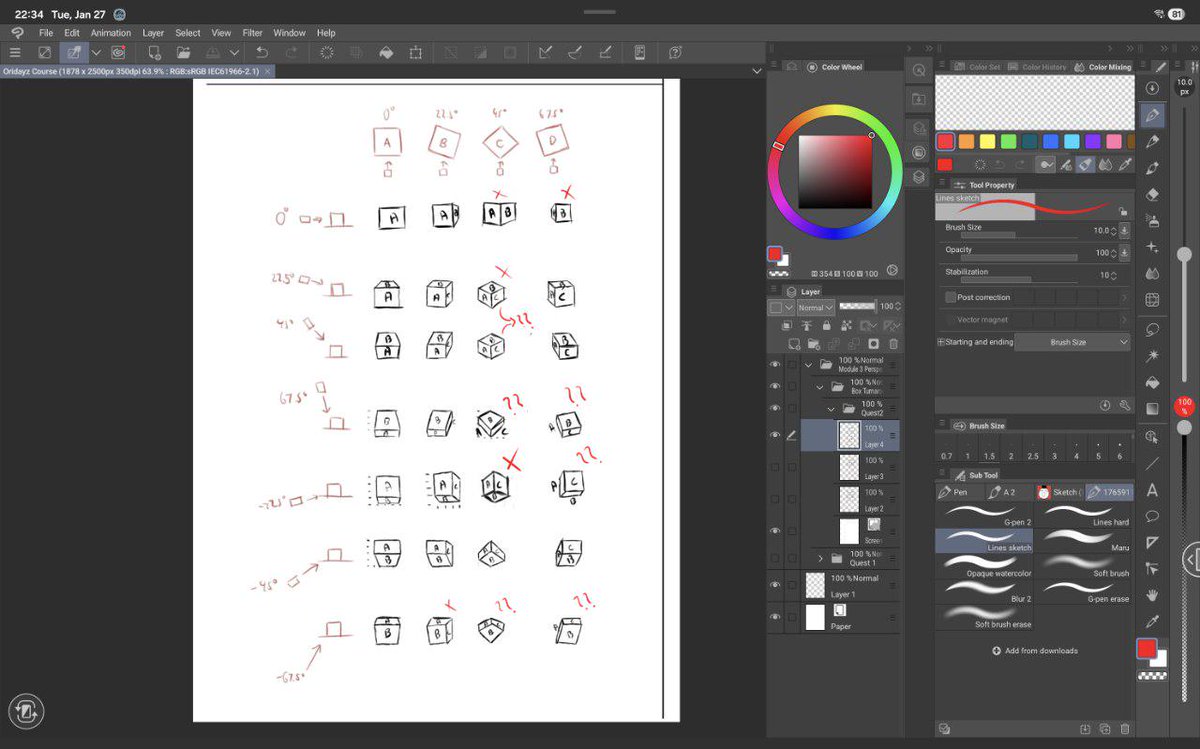Click the Fill bucket icon in the command bar
The width and height of the screenshot is (1200, 749).
pos(385,52)
